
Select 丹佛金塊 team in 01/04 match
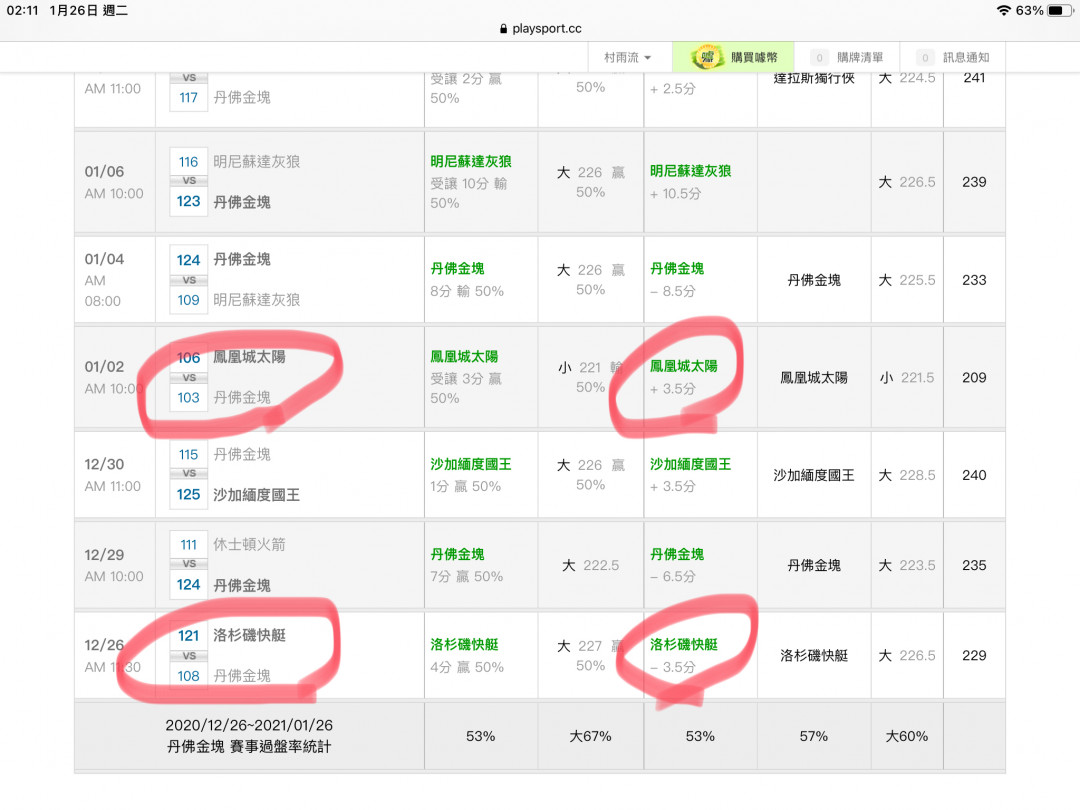(x=242, y=259)
